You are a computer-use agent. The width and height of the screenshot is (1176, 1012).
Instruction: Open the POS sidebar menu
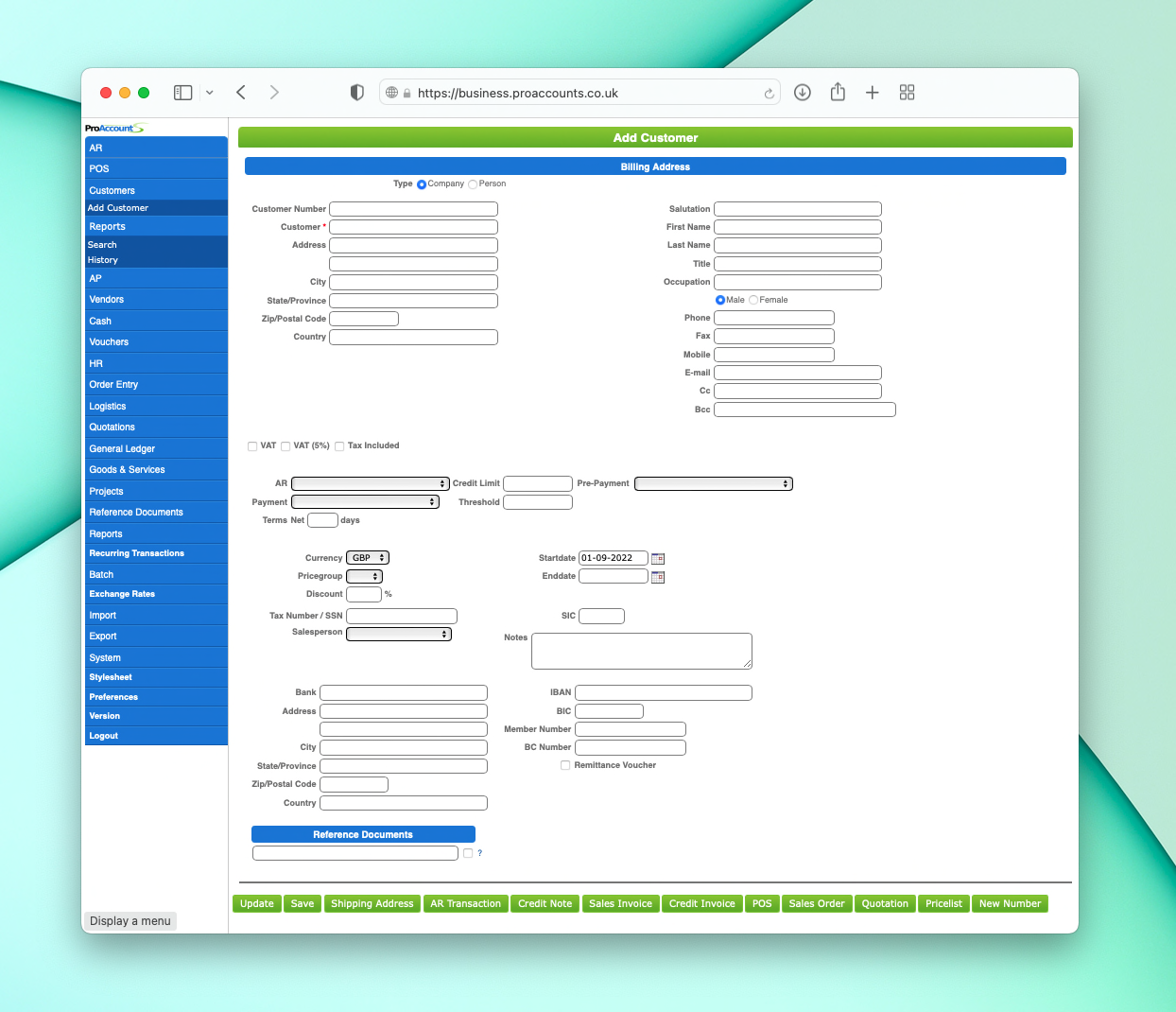tap(156, 168)
